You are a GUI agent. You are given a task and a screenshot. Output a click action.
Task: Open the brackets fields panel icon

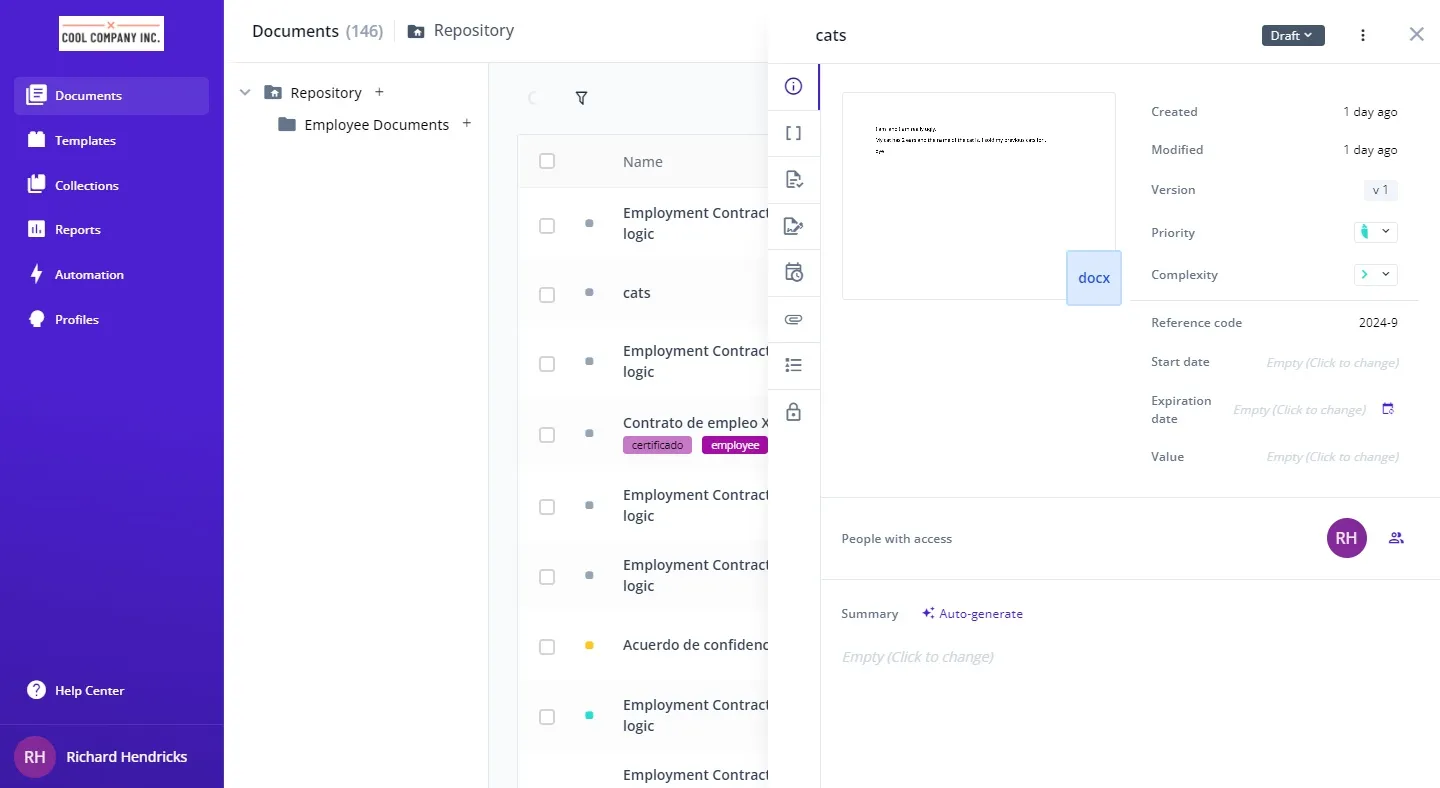point(794,133)
